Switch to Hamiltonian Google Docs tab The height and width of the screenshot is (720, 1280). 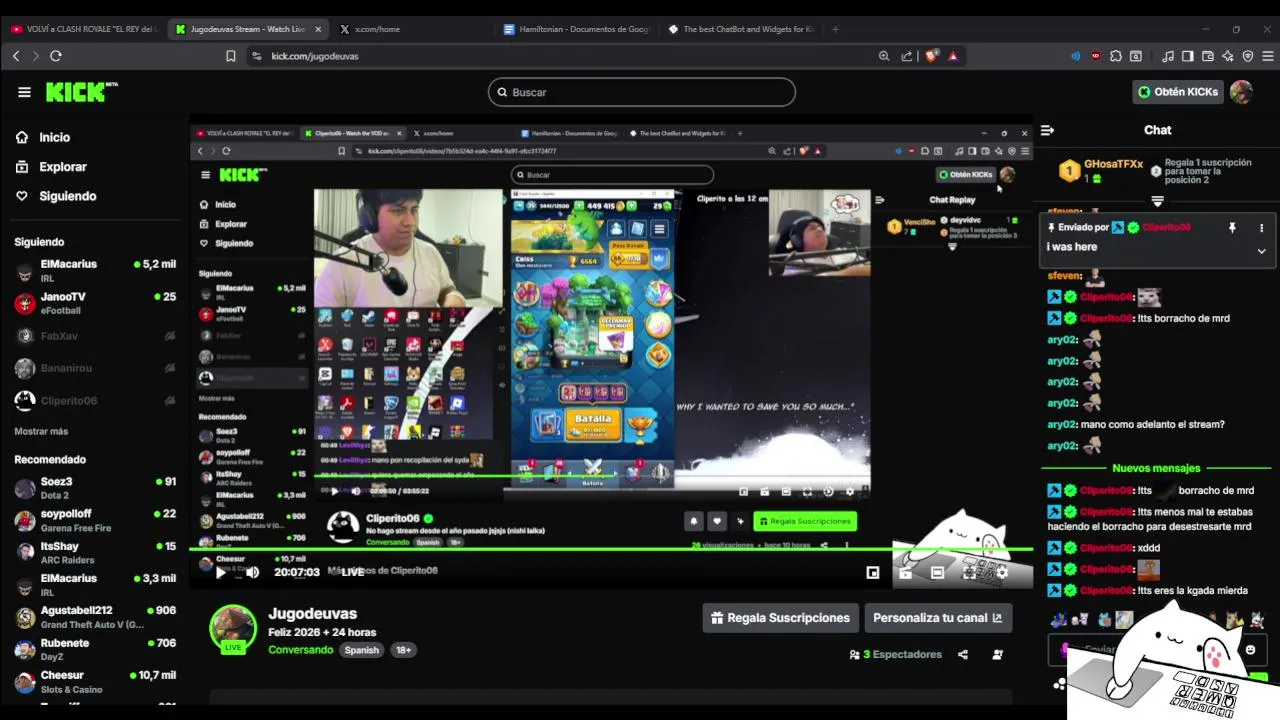point(578,29)
